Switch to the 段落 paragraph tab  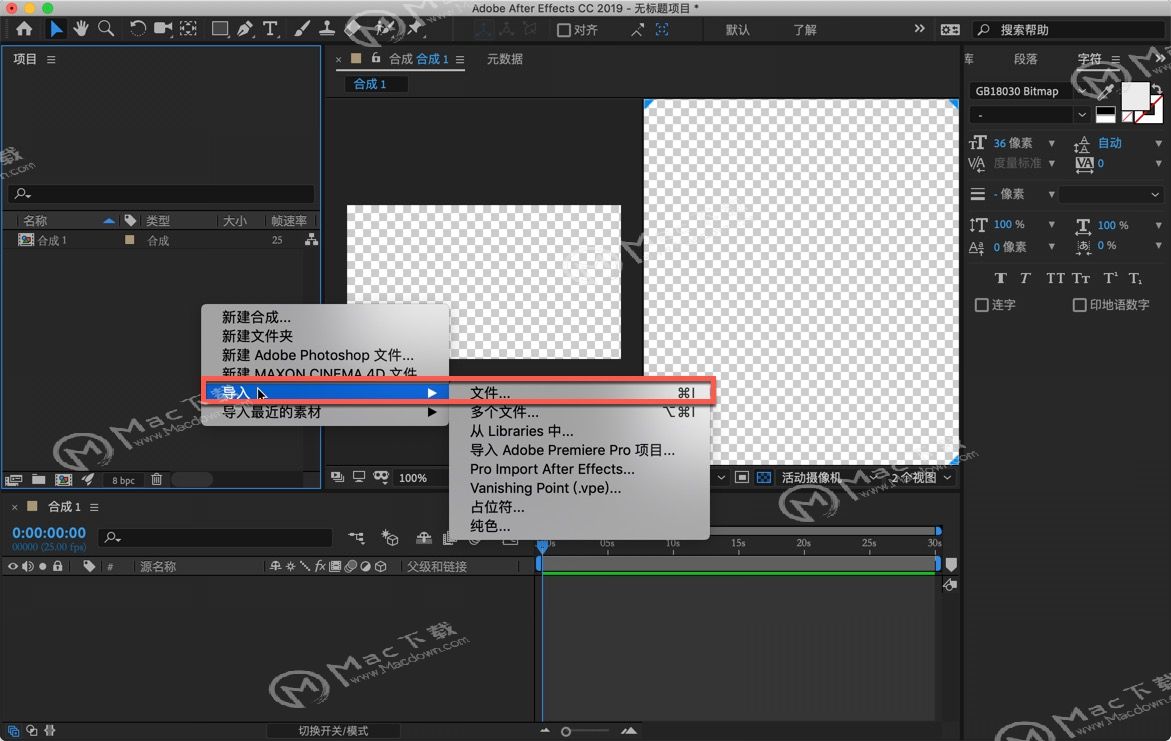point(1025,59)
